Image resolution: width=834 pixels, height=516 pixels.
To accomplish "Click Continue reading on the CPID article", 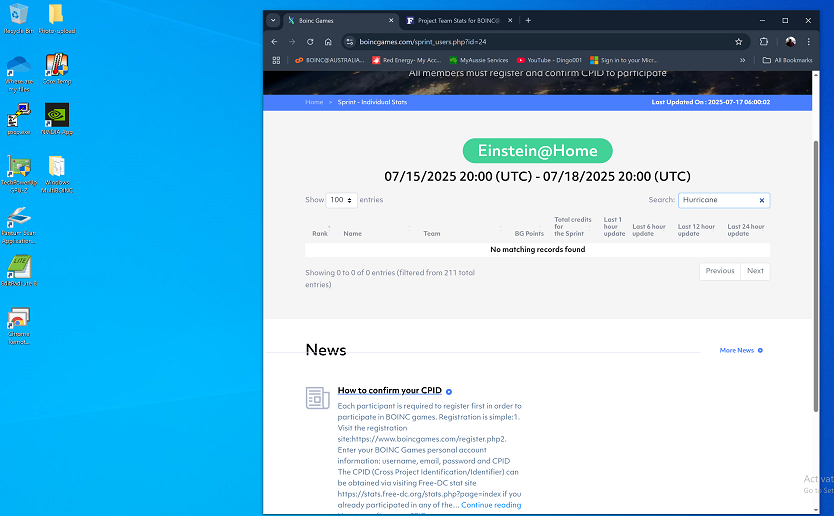I will point(491,505).
